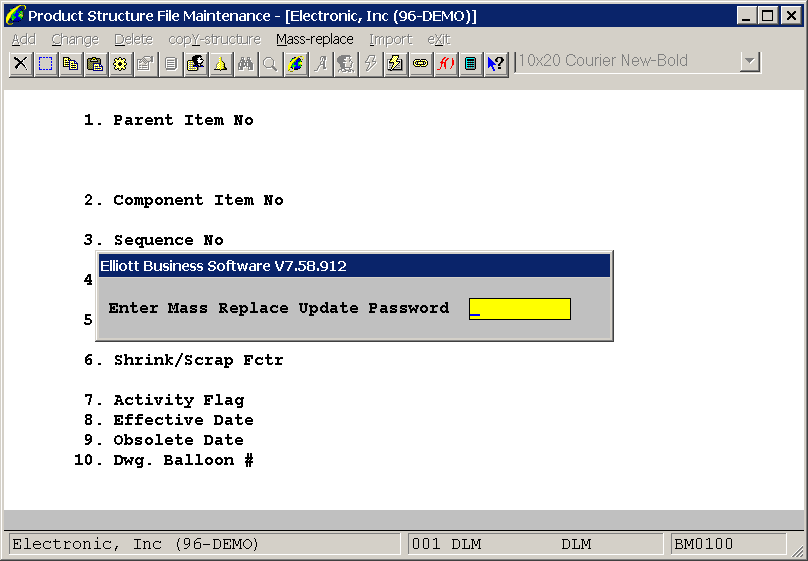Click the help pointer question mark icon
Screen dimensions: 808x561
point(496,64)
